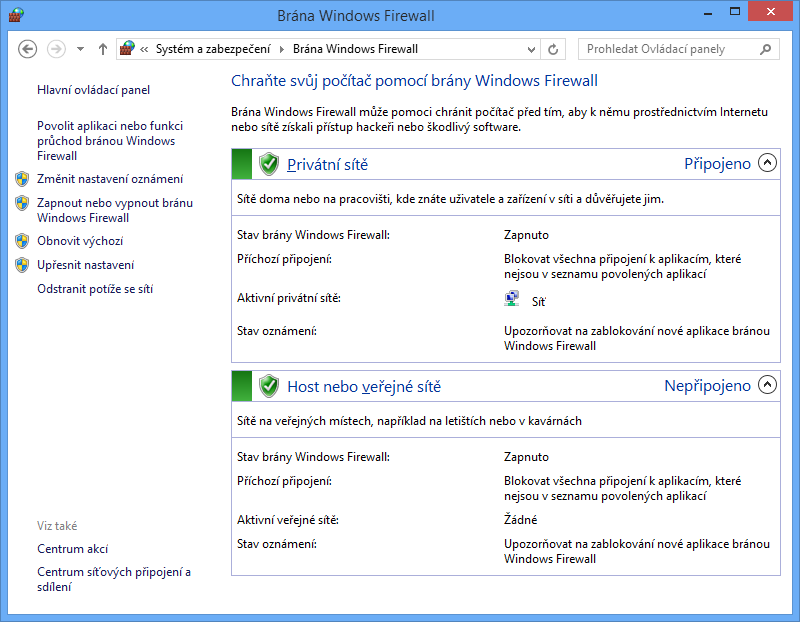Viewport: 800px width, 622px height.
Task: Go up one level with the up arrow
Action: tap(102, 49)
